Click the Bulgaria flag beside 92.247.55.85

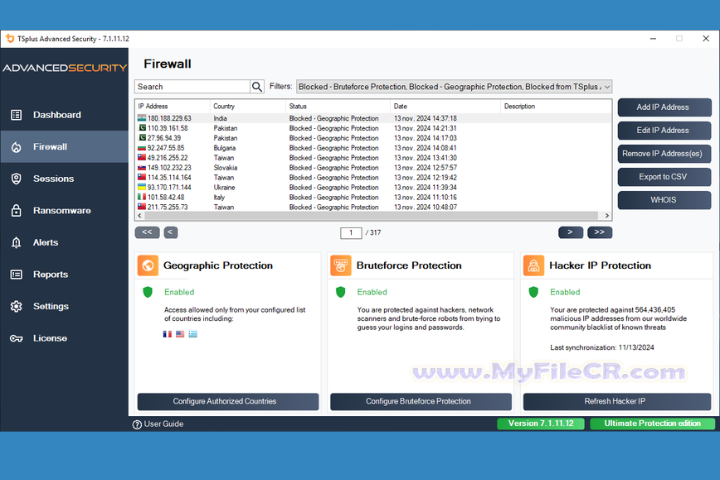[142, 148]
